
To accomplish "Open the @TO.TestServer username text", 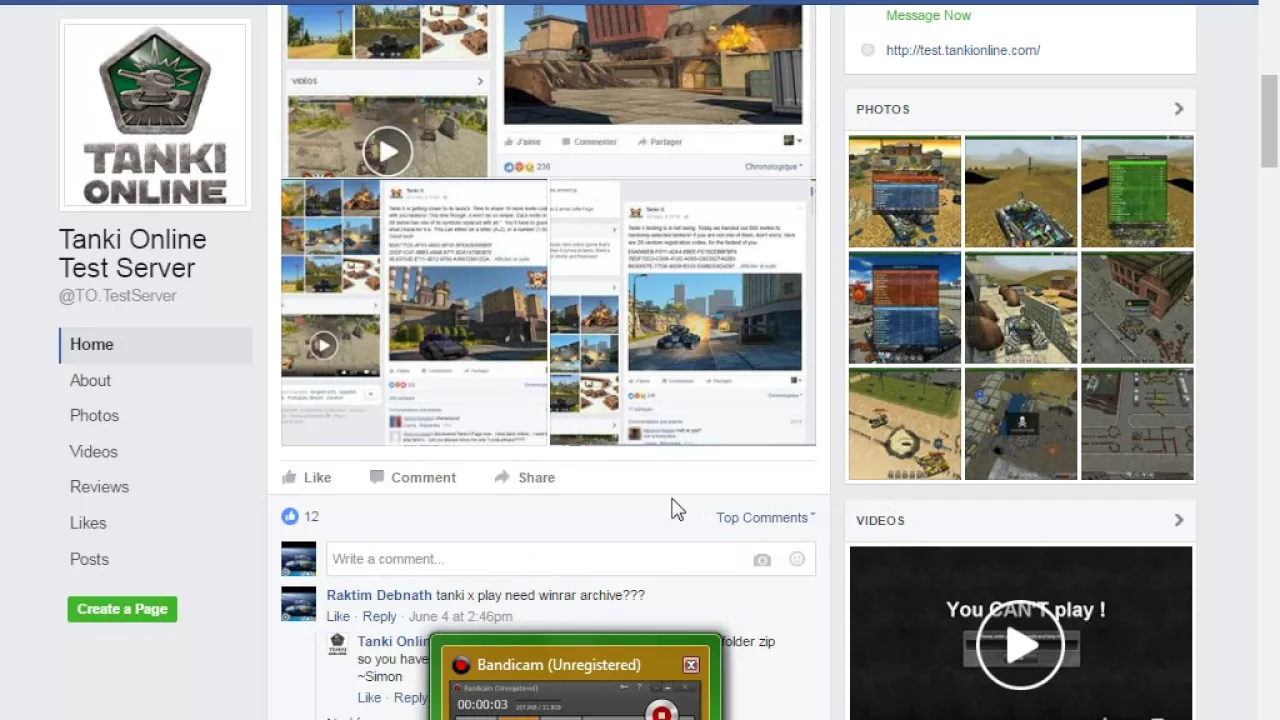I will point(117,296).
